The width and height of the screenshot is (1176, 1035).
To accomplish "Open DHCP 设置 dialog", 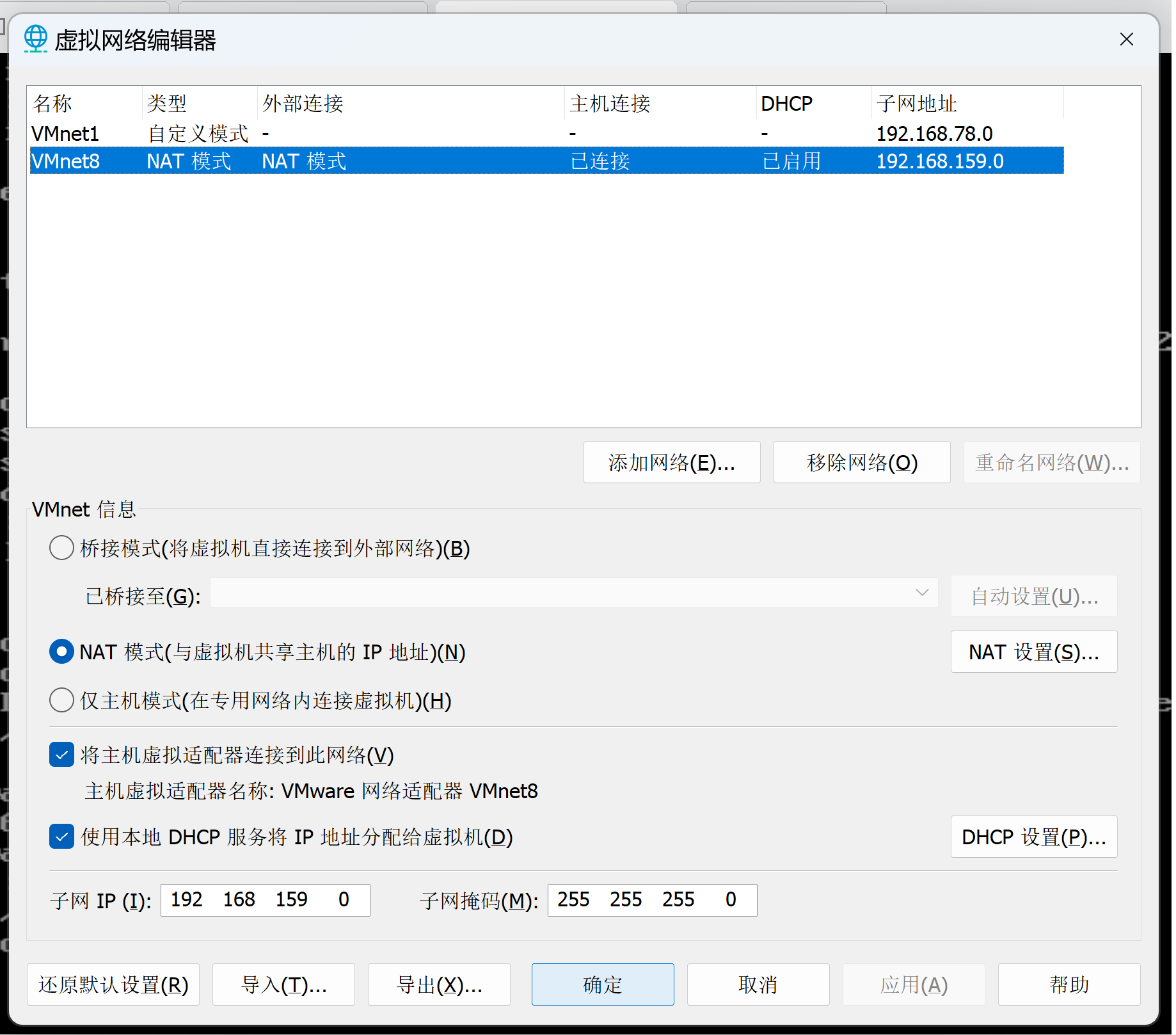I will coord(1033,837).
